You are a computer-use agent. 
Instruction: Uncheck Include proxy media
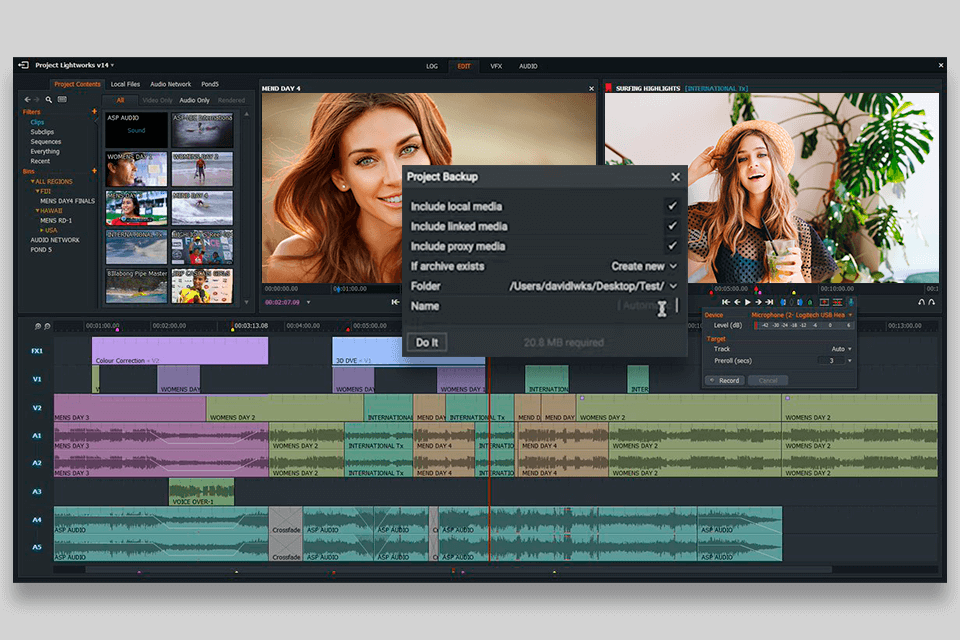point(672,246)
